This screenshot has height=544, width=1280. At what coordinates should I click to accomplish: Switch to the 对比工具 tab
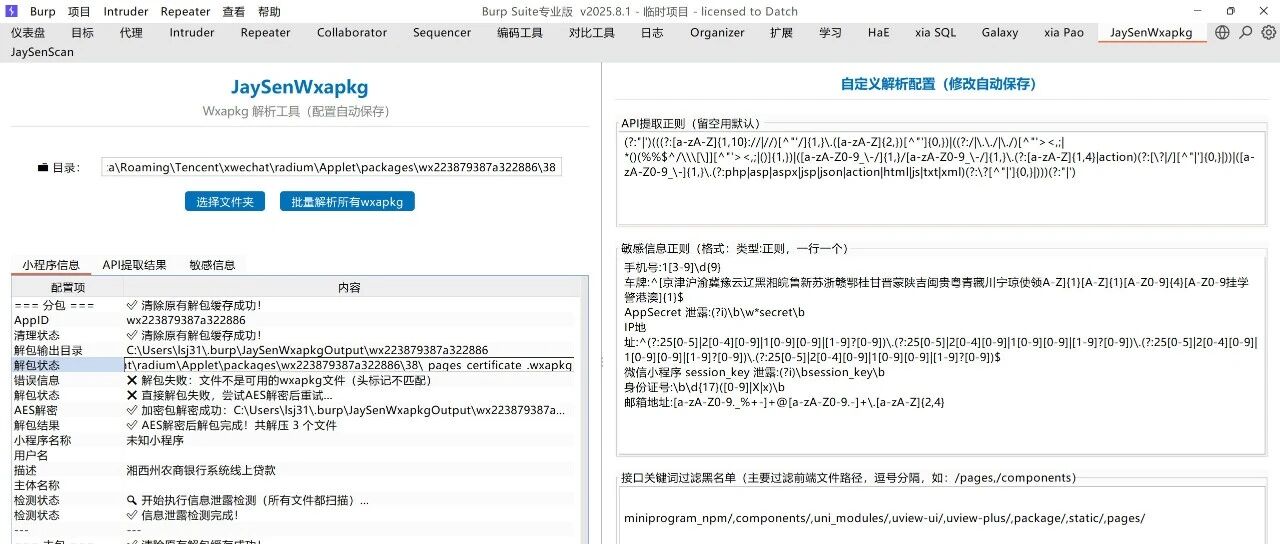pyautogui.click(x=592, y=32)
